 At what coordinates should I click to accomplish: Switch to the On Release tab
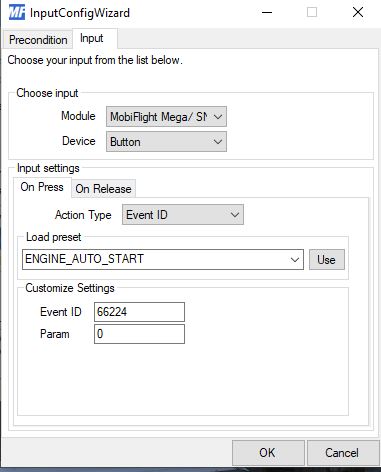[103, 189]
